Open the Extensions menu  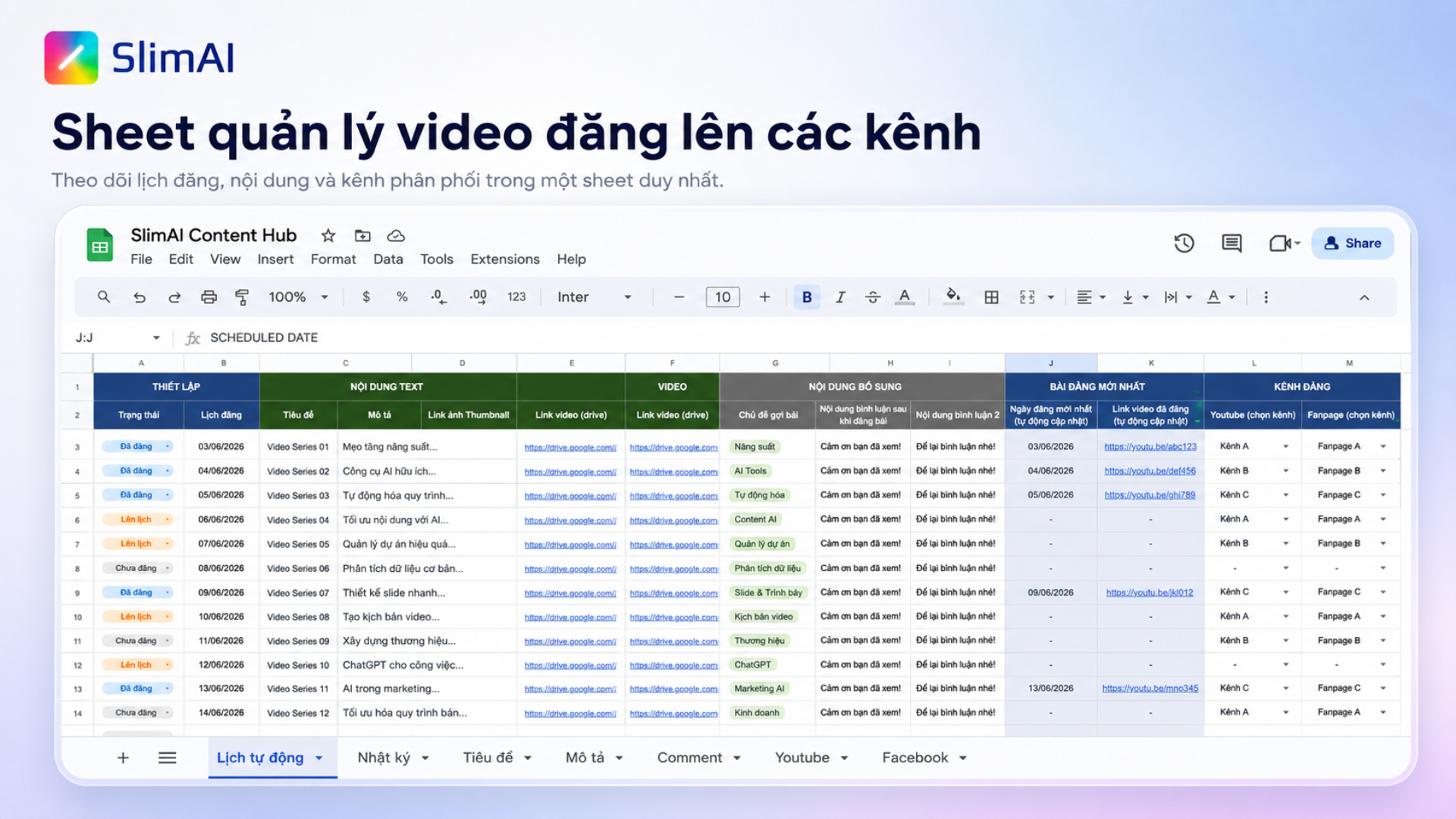(x=505, y=259)
